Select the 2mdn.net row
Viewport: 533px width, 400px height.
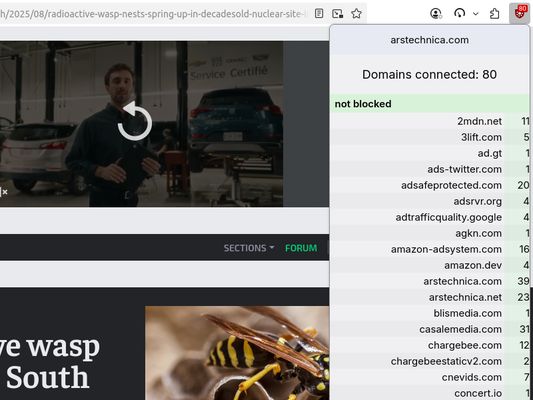(x=429, y=121)
